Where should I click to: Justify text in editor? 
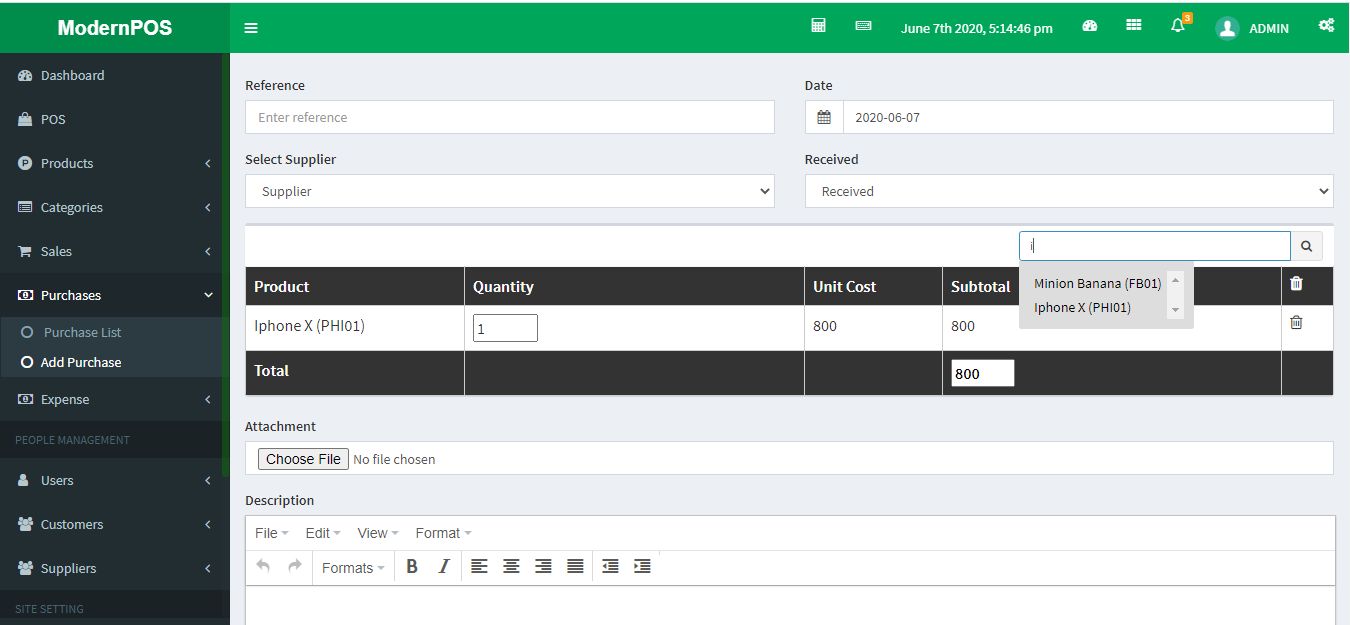[575, 566]
